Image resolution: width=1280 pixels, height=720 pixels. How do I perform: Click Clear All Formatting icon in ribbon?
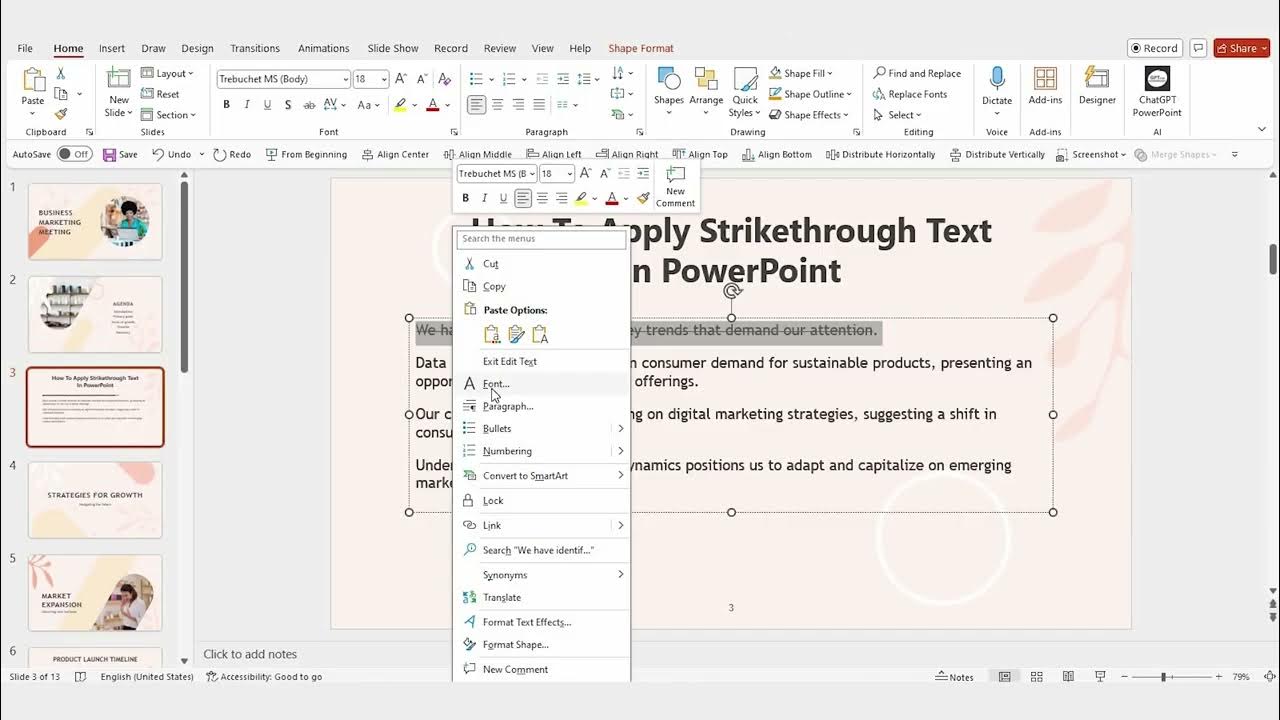coord(444,79)
